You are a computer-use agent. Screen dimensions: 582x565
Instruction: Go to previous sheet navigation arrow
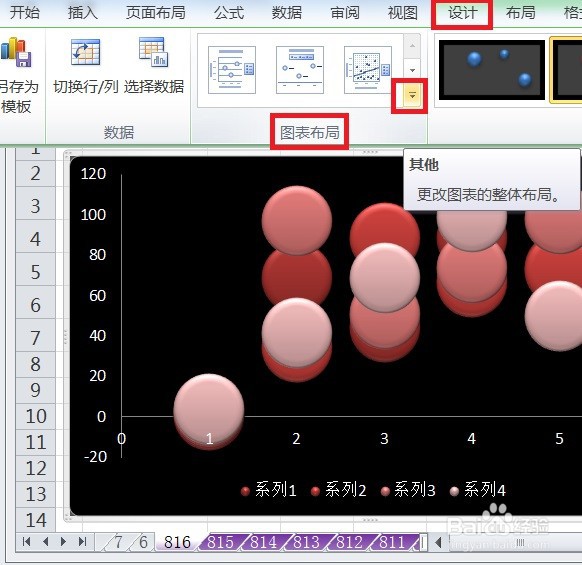click(x=45, y=542)
